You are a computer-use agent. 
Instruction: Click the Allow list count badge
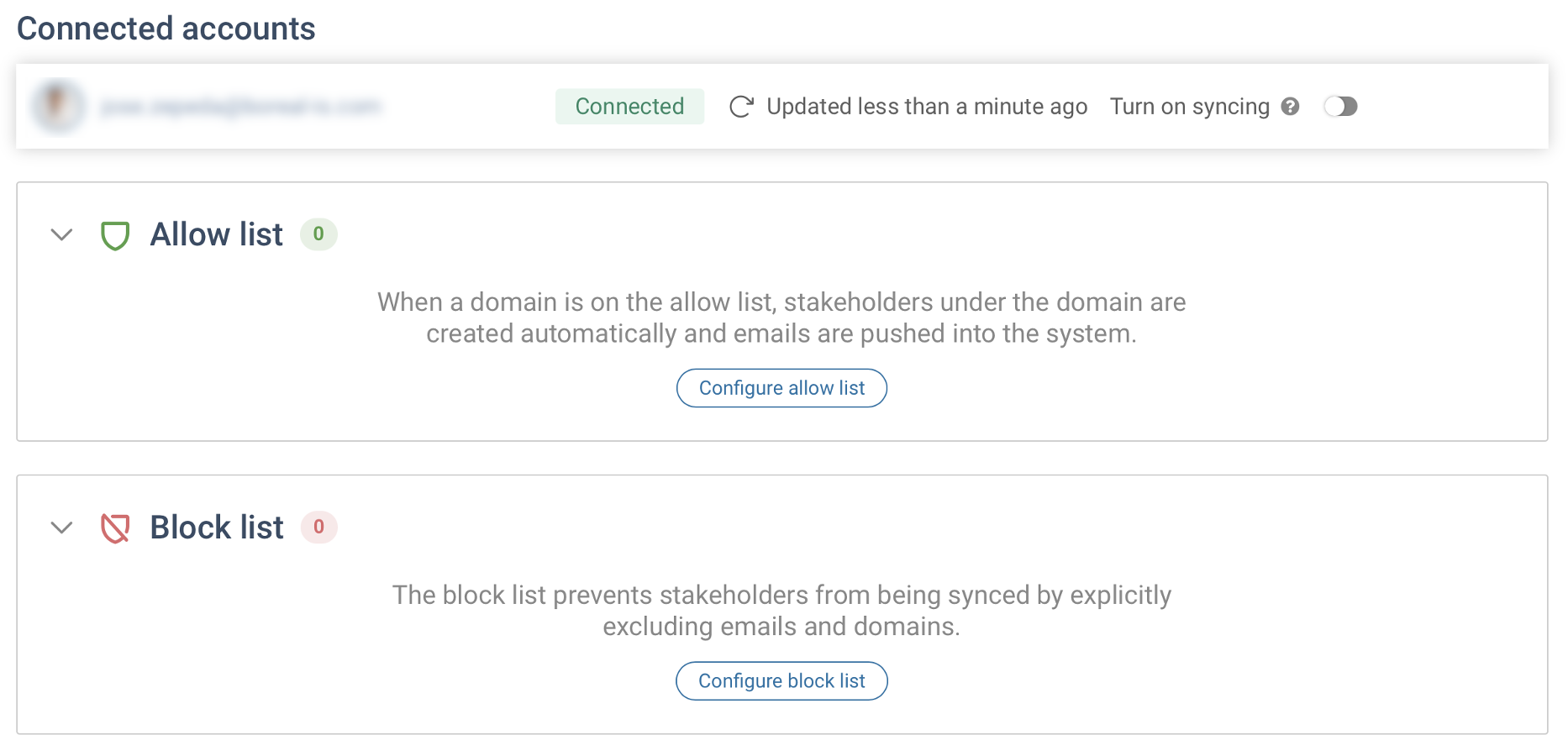click(318, 234)
